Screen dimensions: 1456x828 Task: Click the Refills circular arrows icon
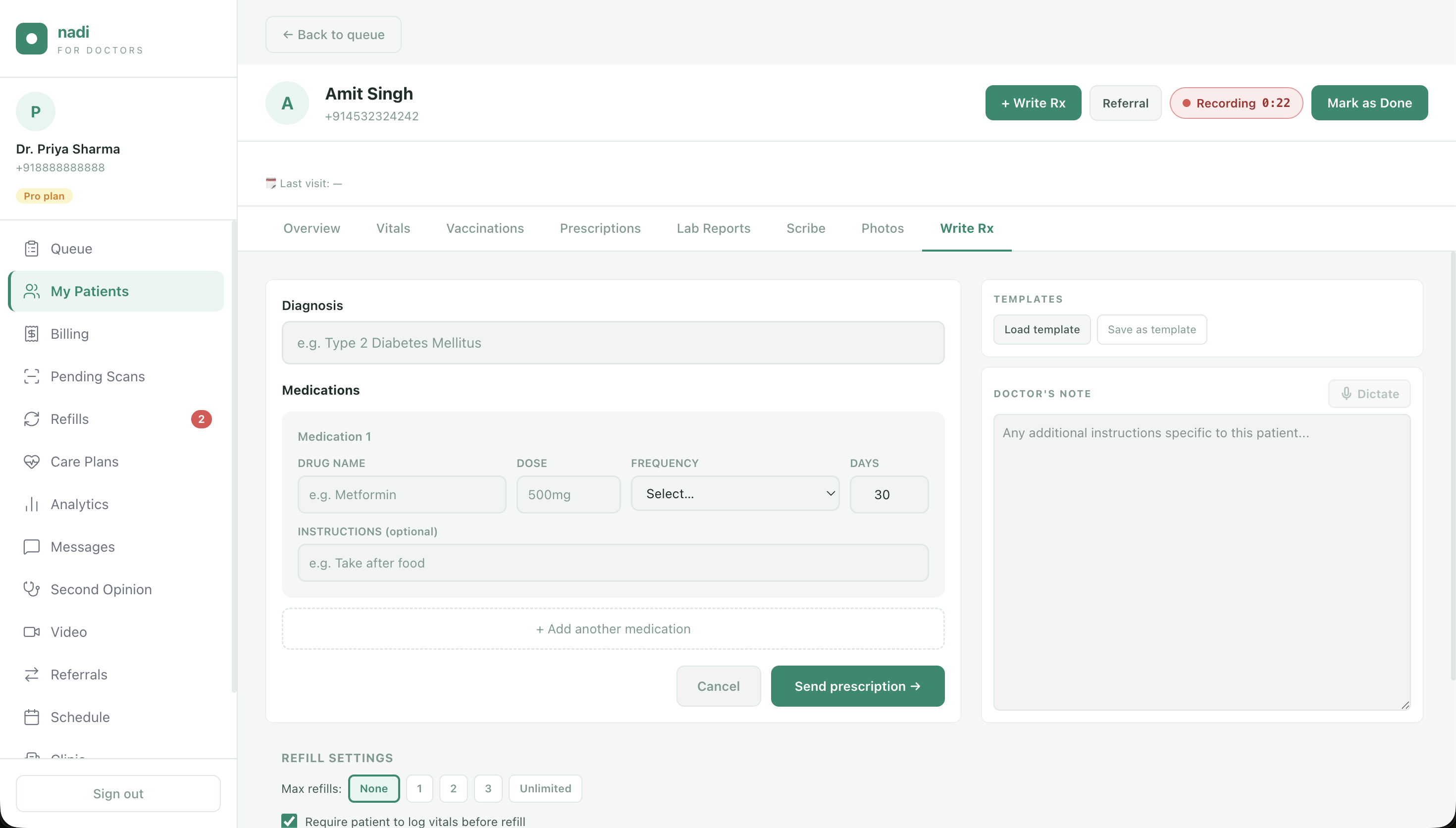[32, 419]
